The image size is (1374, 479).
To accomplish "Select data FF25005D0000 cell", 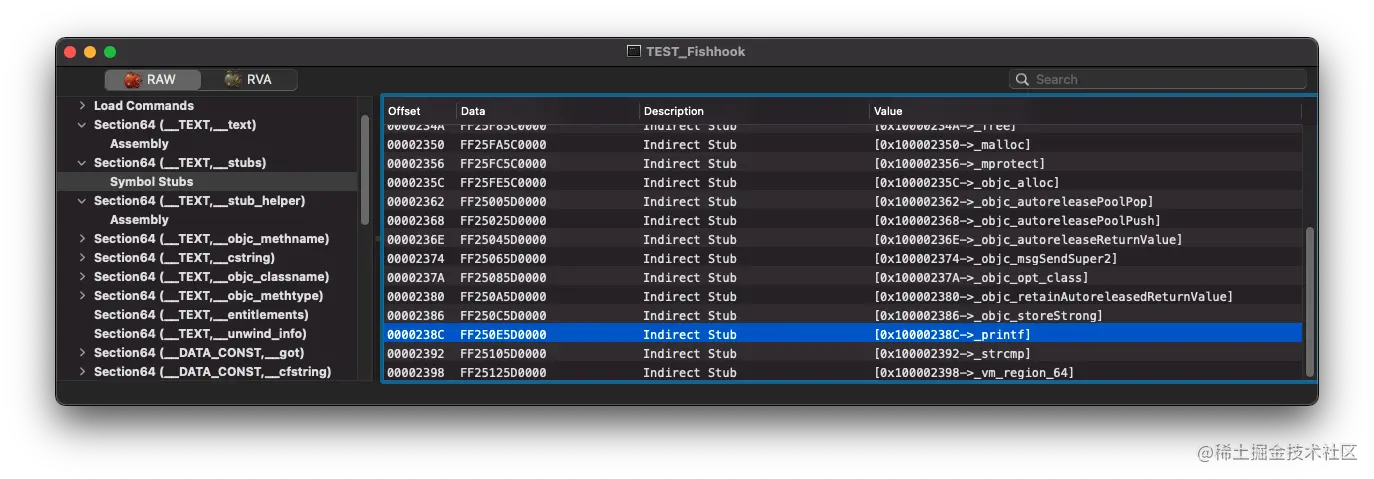I will click(x=503, y=202).
